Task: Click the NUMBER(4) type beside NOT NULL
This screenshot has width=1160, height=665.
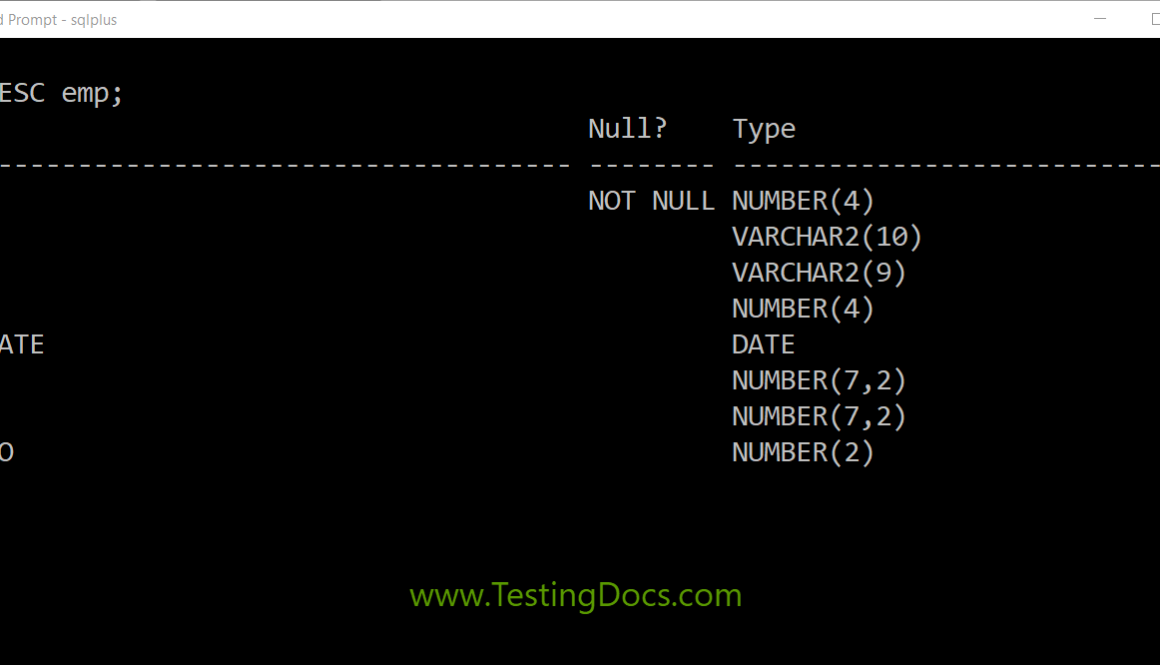Action: (x=803, y=201)
